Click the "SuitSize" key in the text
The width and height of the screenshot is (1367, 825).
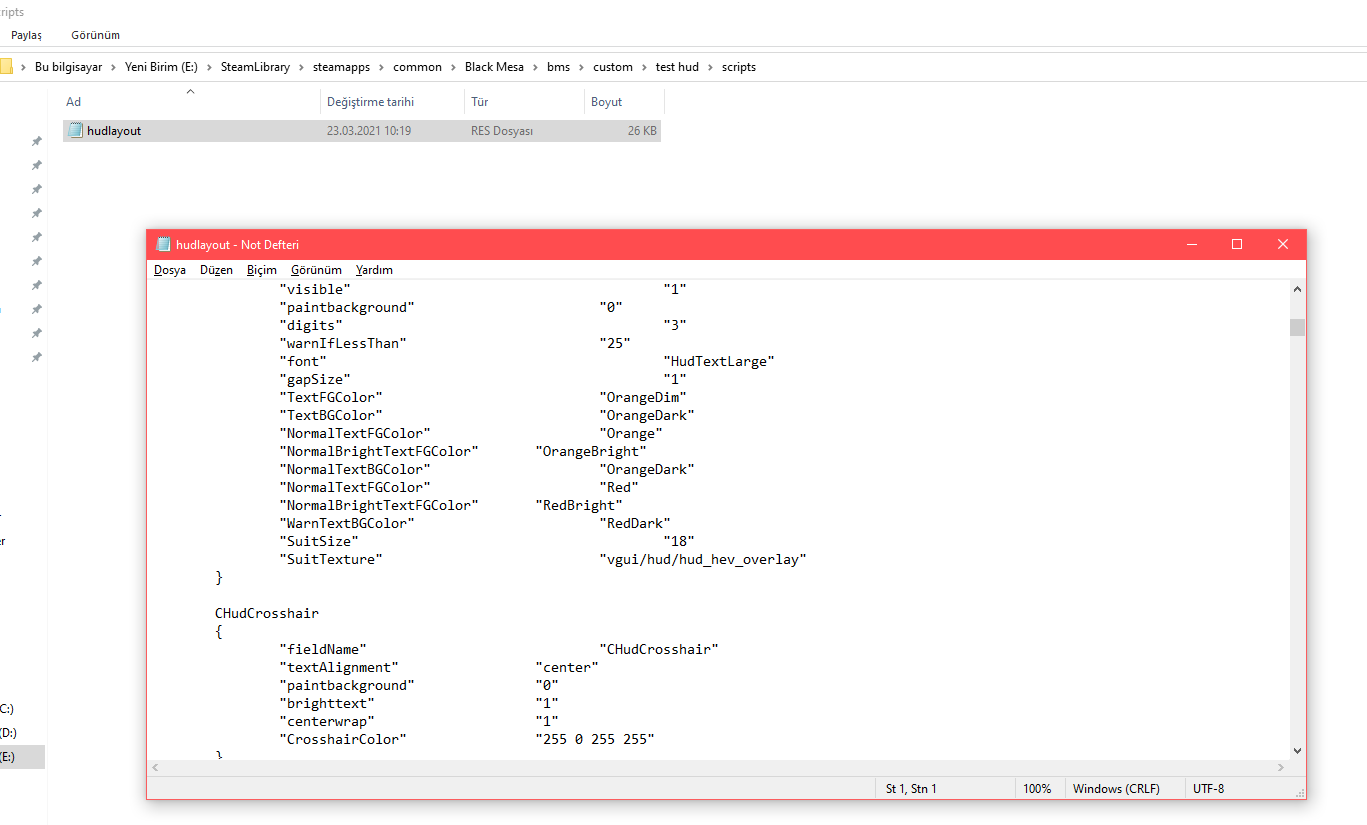tap(319, 541)
